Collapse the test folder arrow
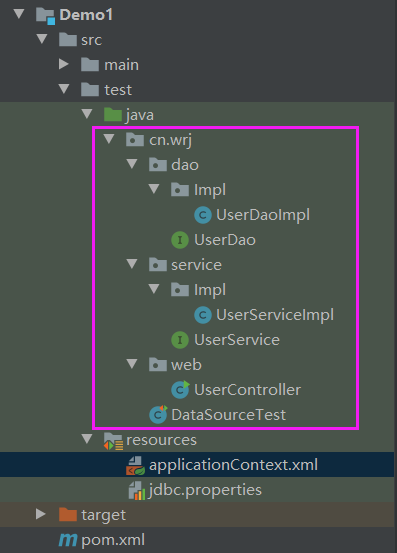Screen dimensions: 397x553 [64, 89]
